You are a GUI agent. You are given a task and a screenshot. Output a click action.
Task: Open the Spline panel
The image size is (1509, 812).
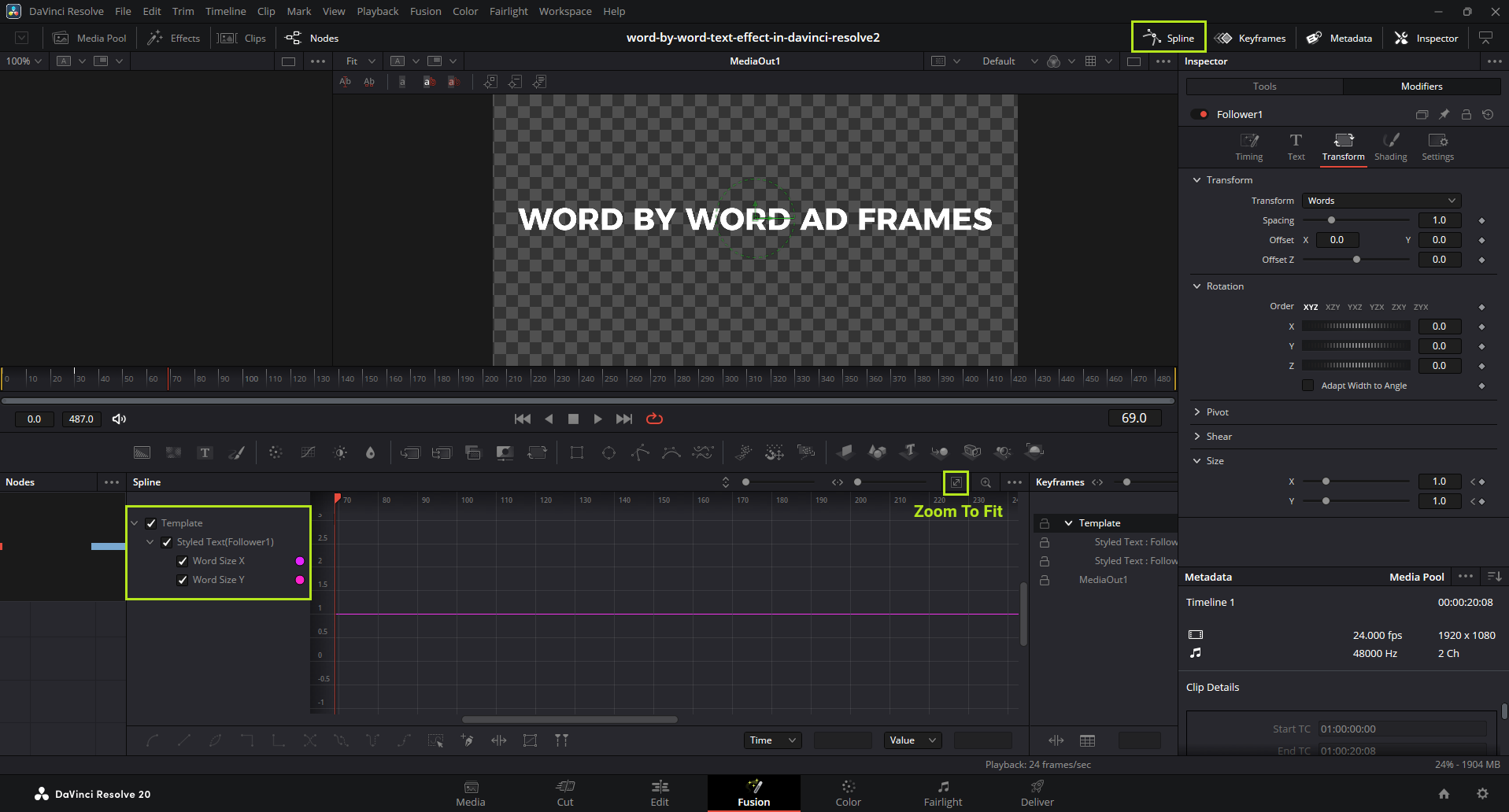tap(1169, 38)
